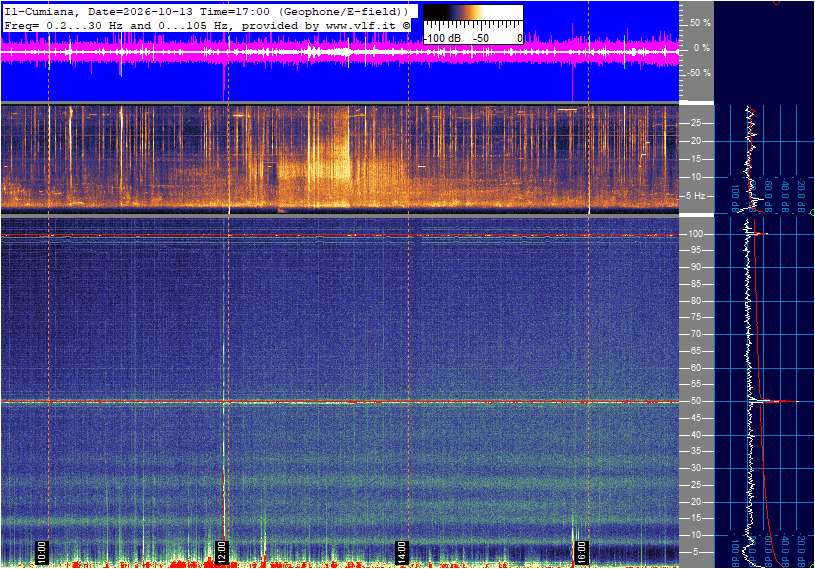Screen dimensions: 815x569
Task: Click the 30 label on the frequency axis
Action: click(x=695, y=468)
